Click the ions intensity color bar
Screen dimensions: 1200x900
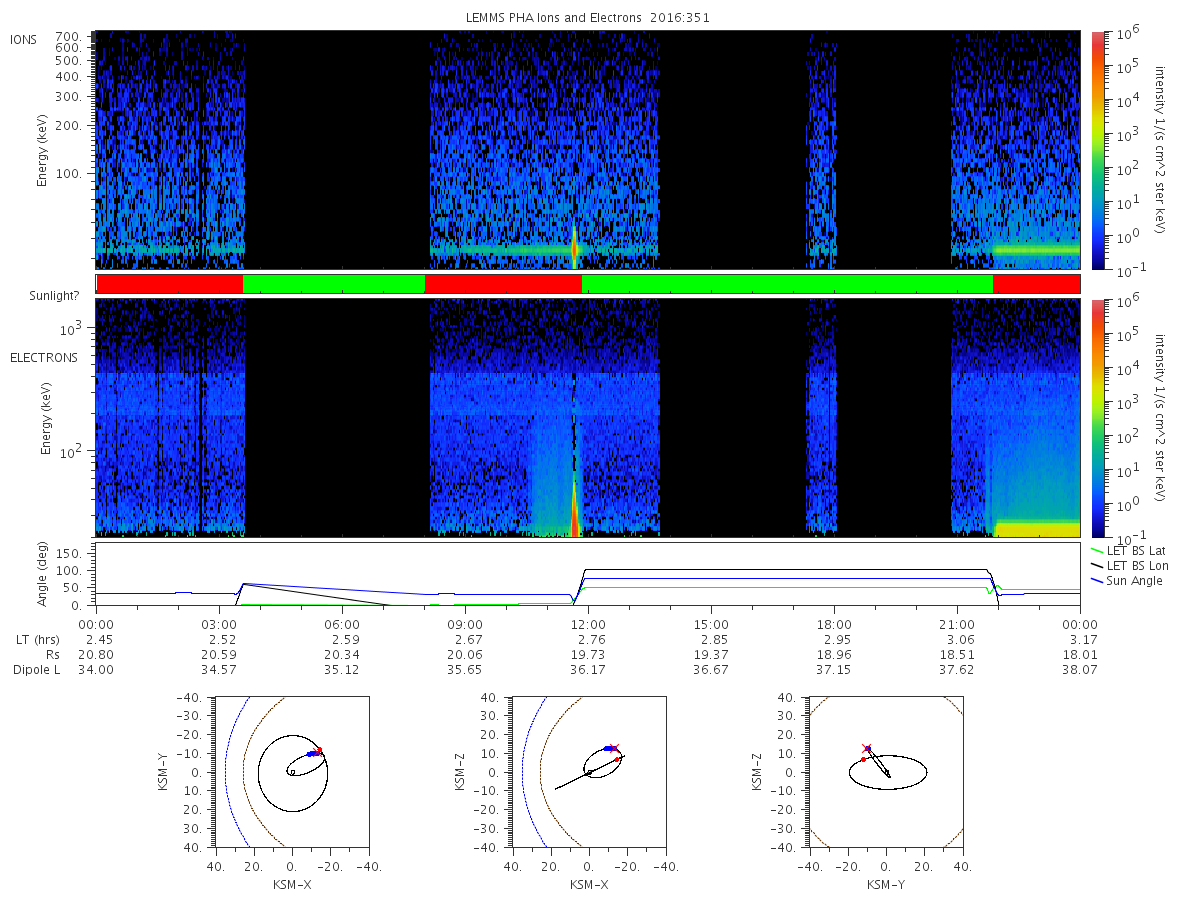pyautogui.click(x=1097, y=150)
